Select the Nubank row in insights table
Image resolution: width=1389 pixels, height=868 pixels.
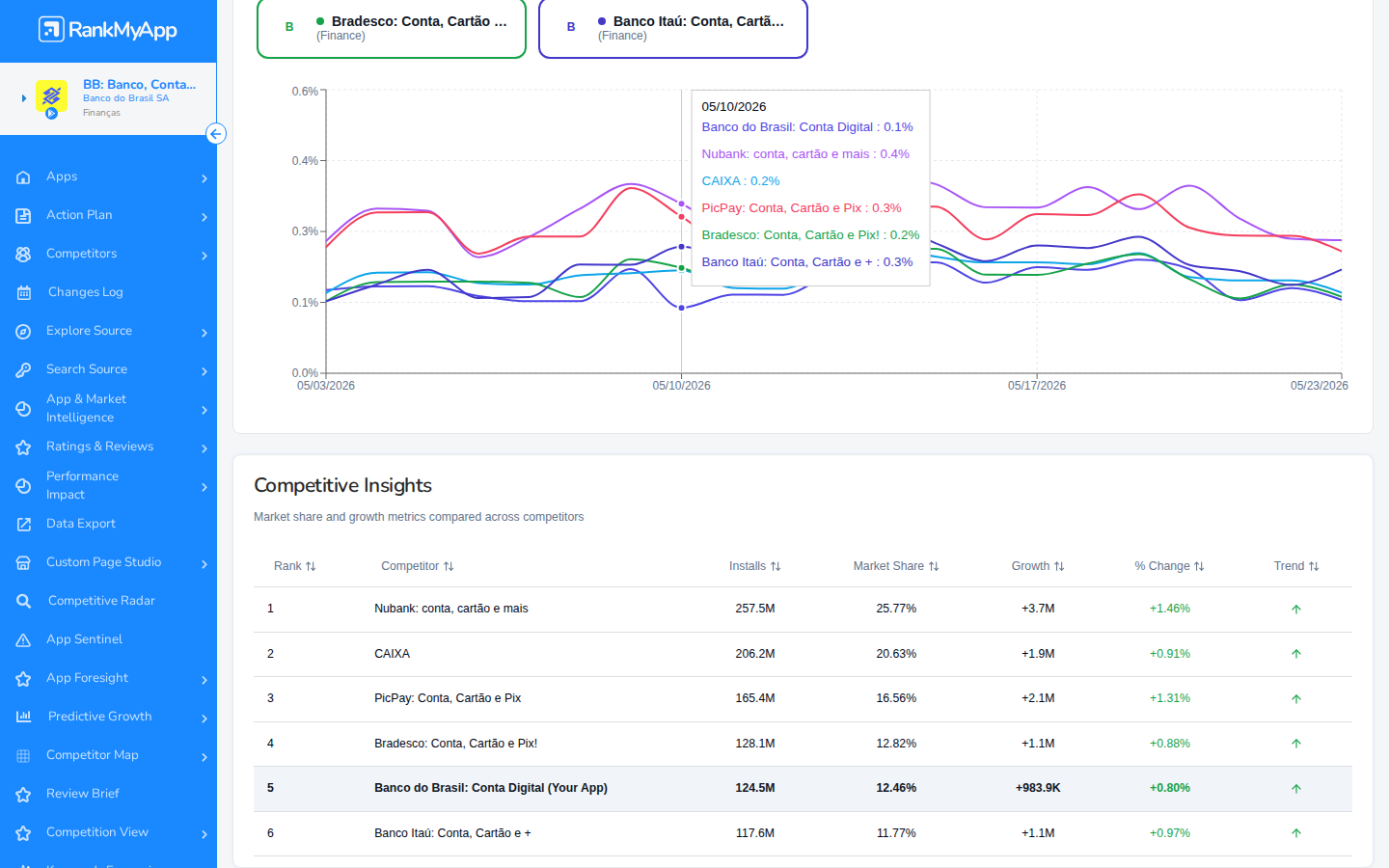[803, 609]
